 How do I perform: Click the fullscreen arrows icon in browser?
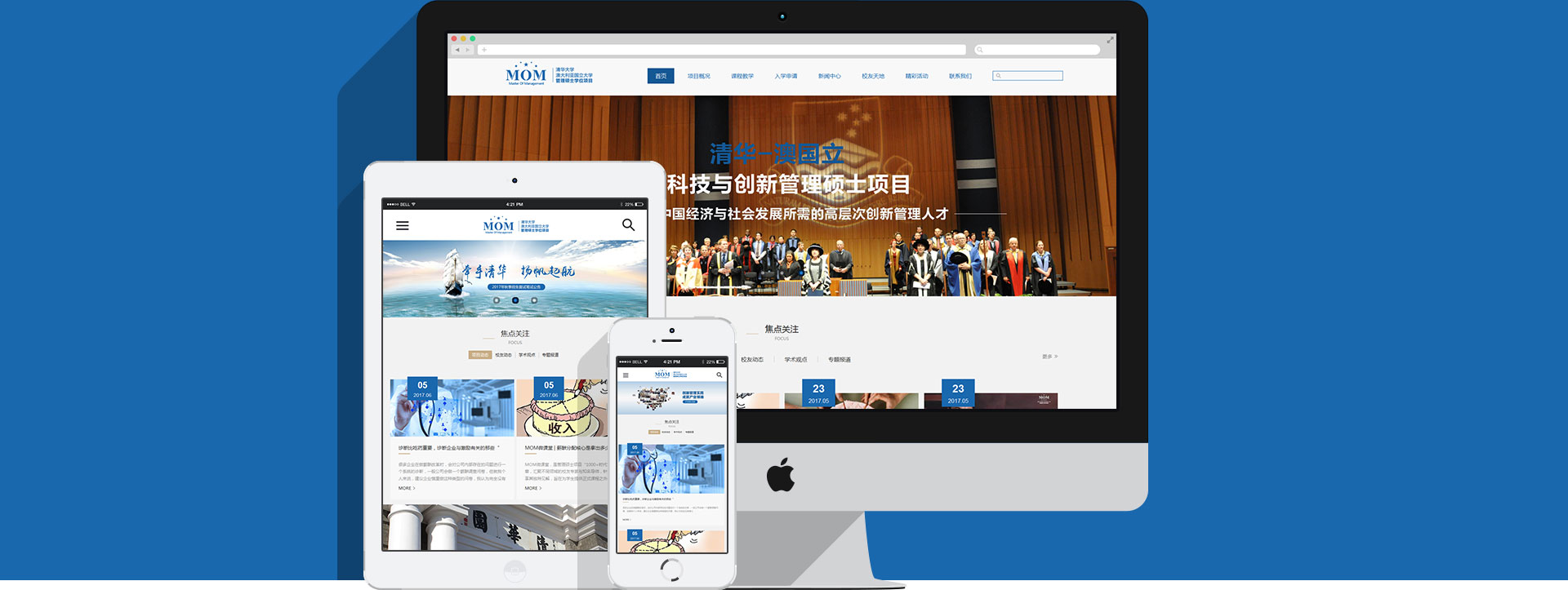1110,39
